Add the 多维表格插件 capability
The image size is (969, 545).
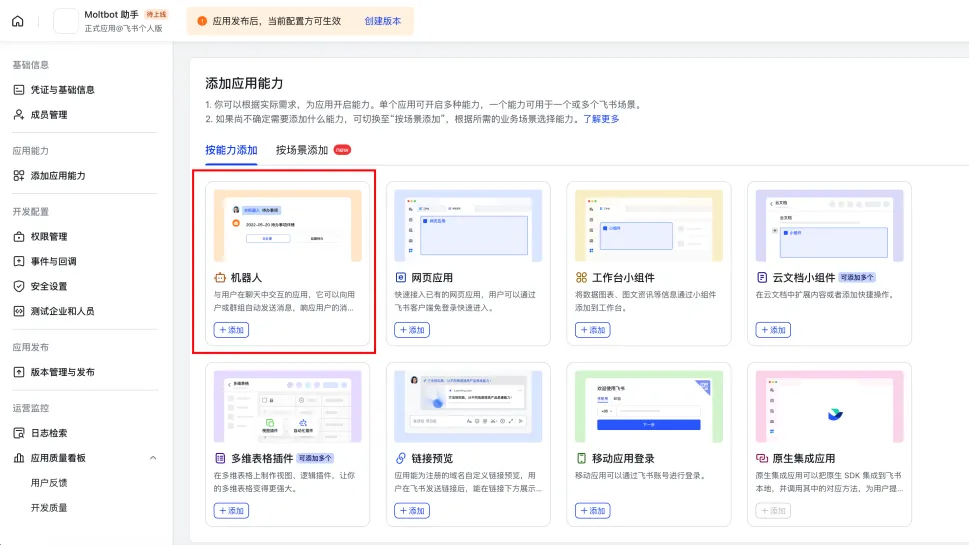click(231, 511)
